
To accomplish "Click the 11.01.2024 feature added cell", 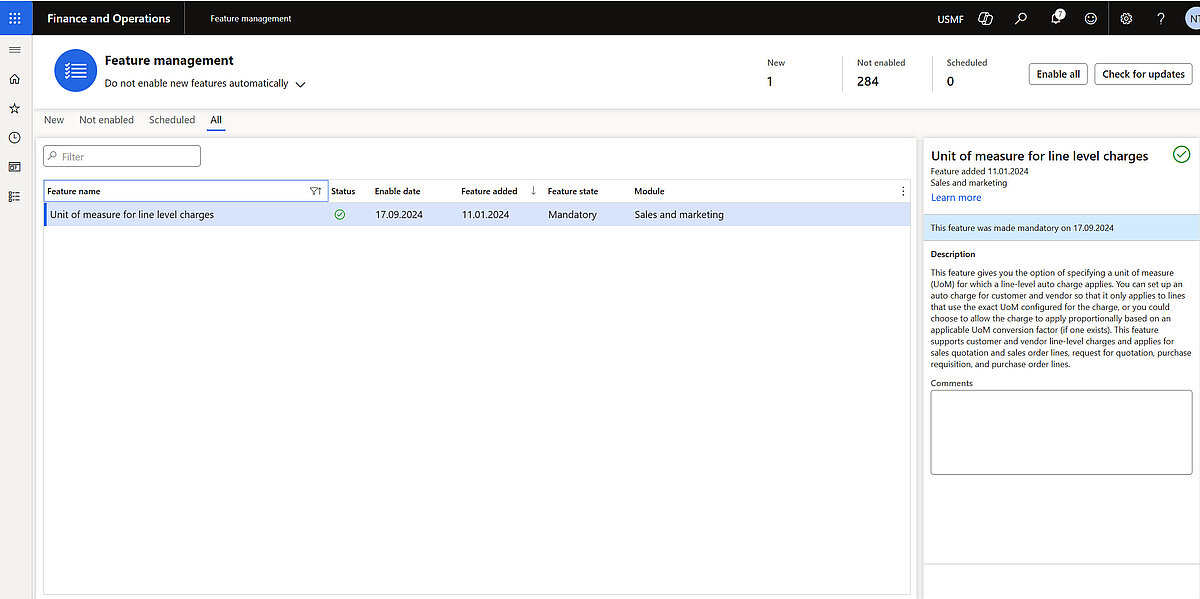I will [x=486, y=214].
